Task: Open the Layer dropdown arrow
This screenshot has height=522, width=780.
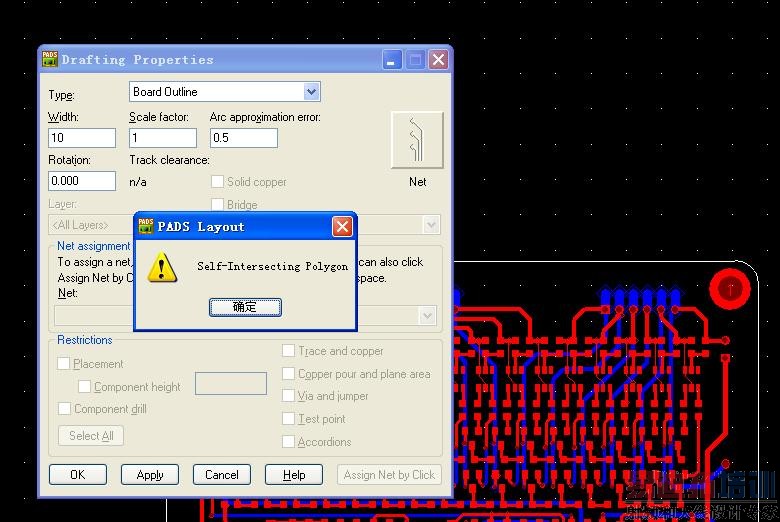Action: 431,225
